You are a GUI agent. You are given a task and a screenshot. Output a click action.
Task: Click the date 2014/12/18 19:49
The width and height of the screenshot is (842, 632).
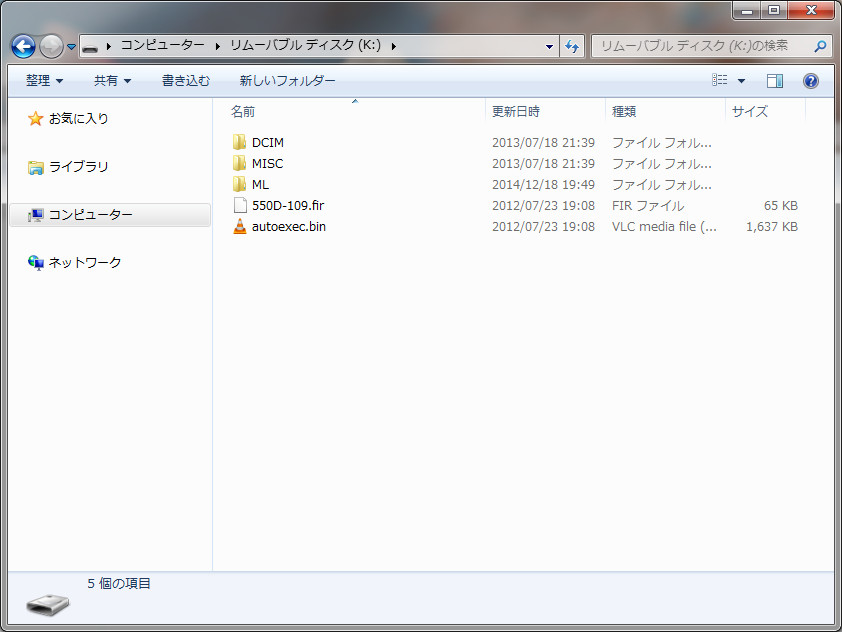pos(543,185)
